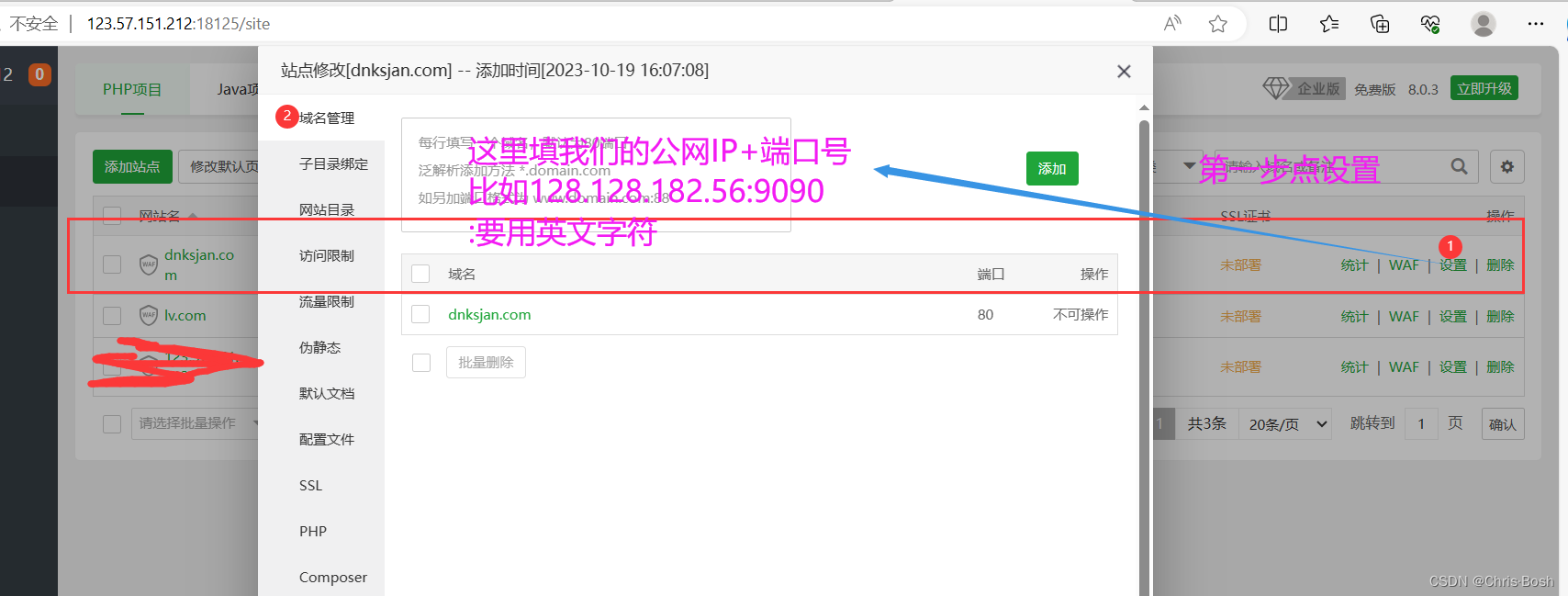Open the category filter dropdown arrow
The height and width of the screenshot is (596, 1568).
click(x=1189, y=166)
